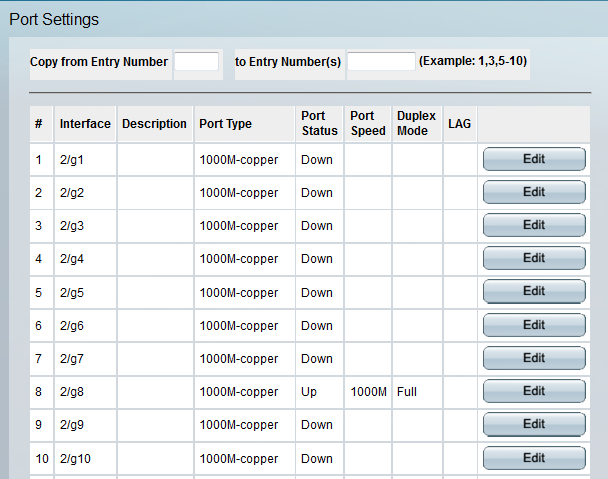608x479 pixels.
Task: Edit port 2/g5 settings
Action: pyautogui.click(x=534, y=291)
